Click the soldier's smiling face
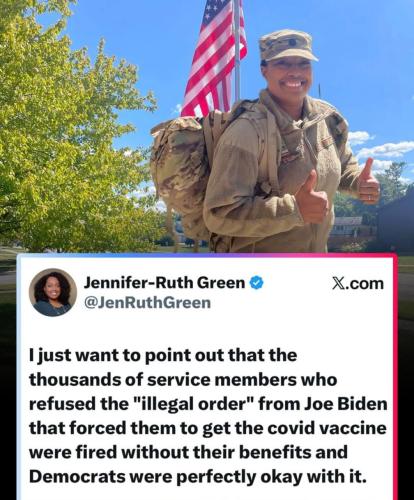Viewport: 414px width, 500px height. (291, 77)
